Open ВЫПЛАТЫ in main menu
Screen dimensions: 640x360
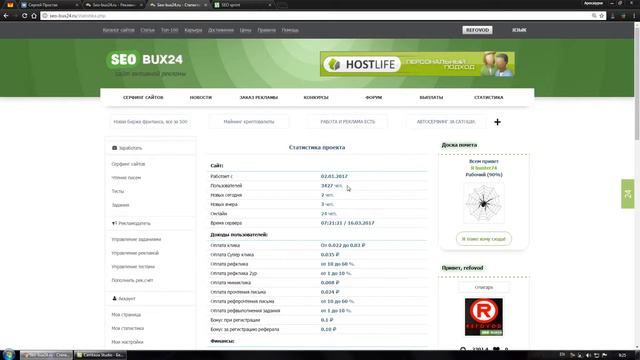(431, 98)
